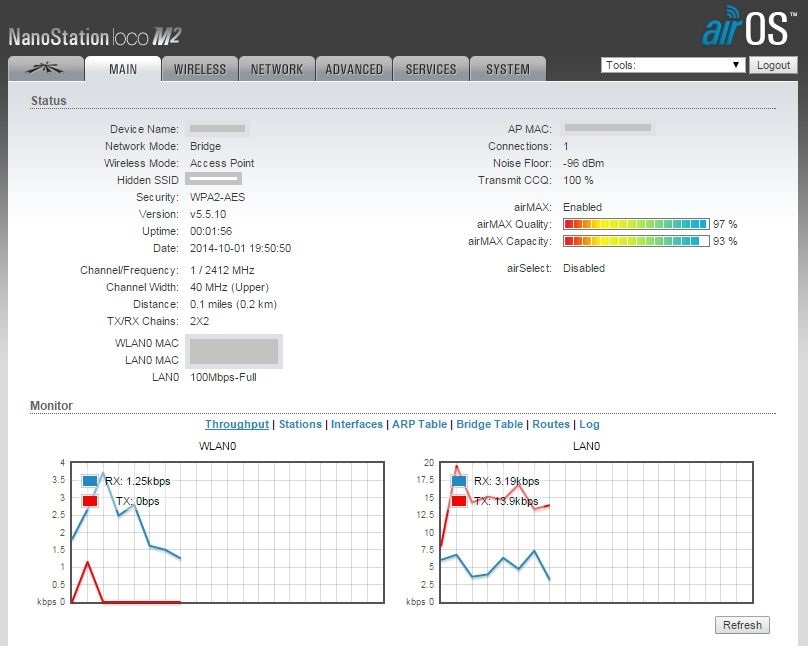
Task: Click blue RX legend swatch in LAN0 graph
Action: click(x=459, y=481)
